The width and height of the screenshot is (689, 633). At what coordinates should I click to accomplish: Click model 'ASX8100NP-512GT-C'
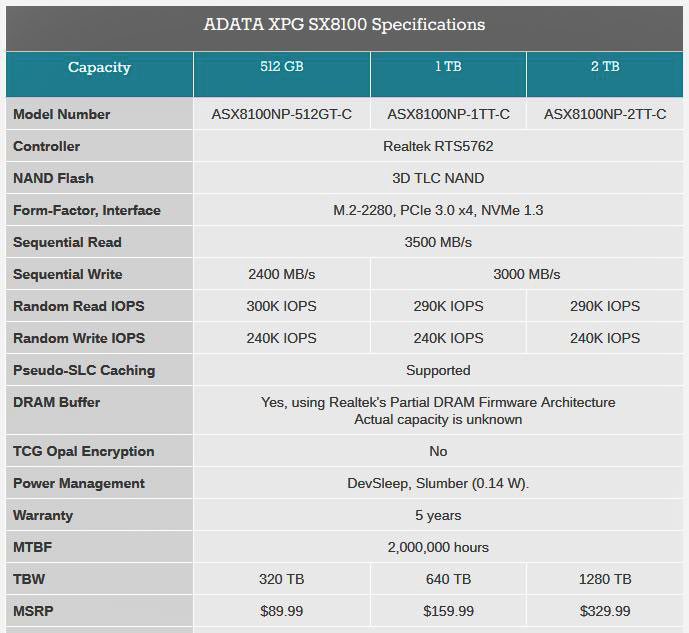click(x=282, y=114)
